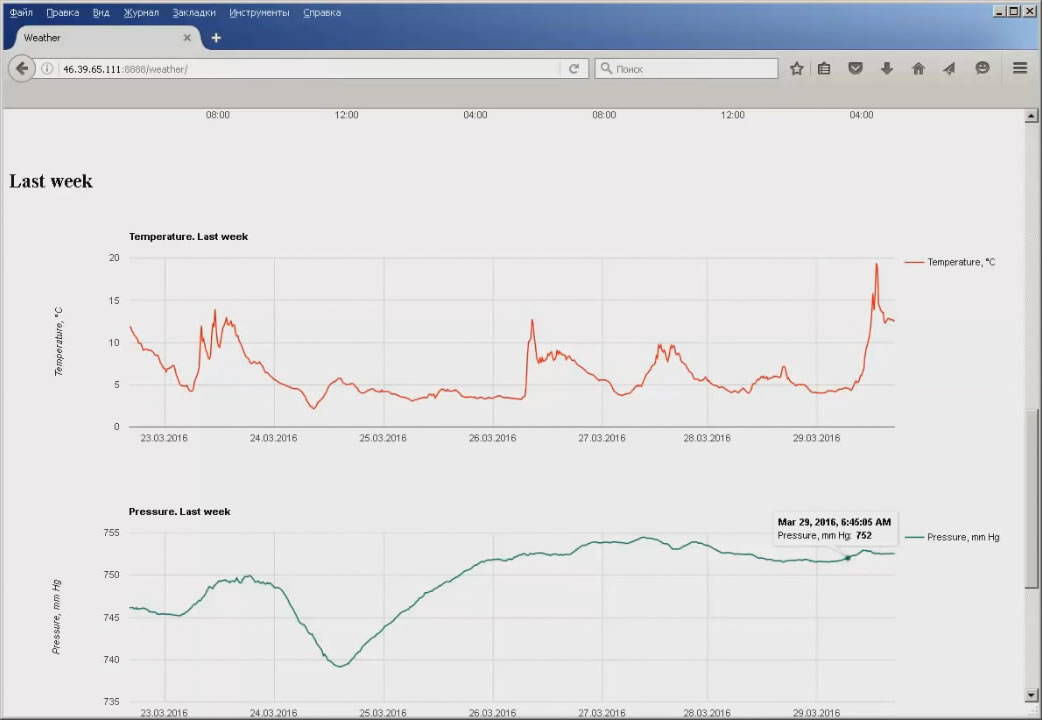This screenshot has width=1042, height=720.
Task: Open the Закладки menu
Action: click(x=193, y=13)
